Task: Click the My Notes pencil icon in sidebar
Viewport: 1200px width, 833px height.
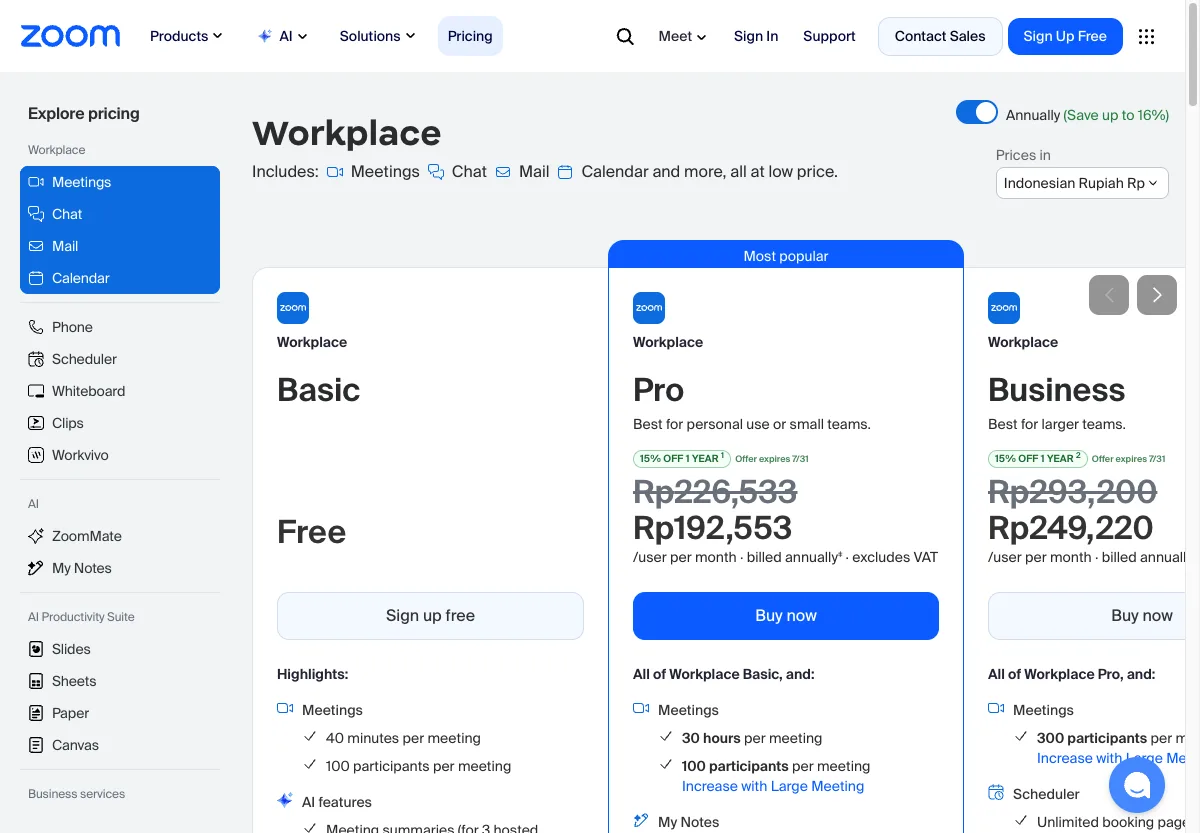Action: [36, 568]
